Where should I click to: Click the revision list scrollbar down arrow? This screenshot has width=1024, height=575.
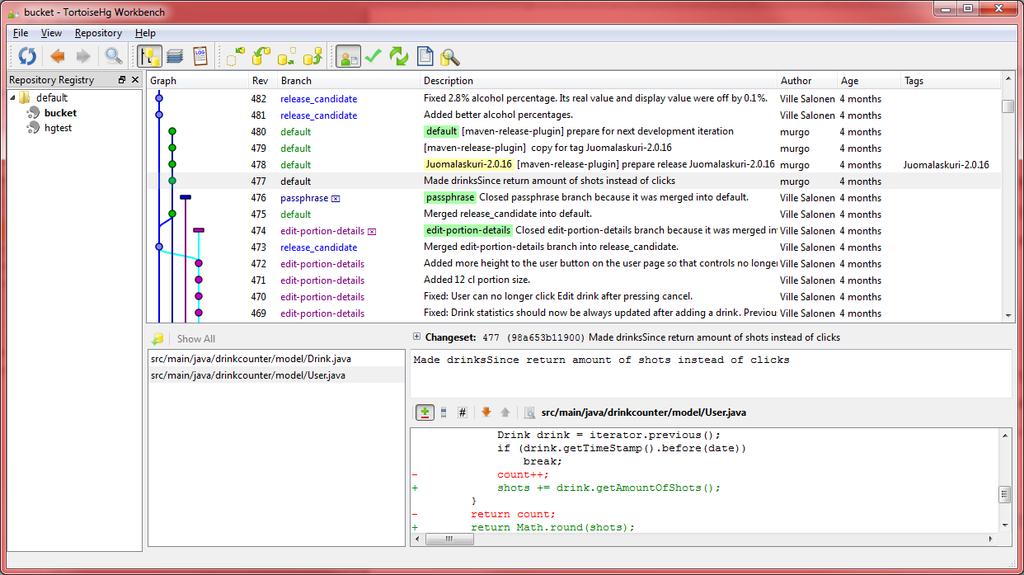pos(1008,316)
